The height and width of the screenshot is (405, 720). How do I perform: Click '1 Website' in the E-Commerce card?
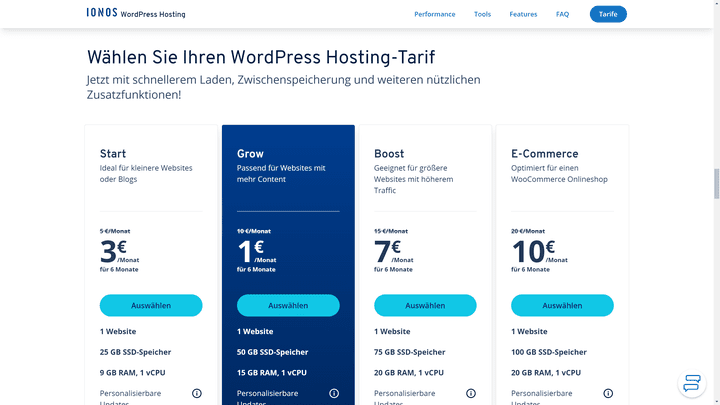click(x=529, y=332)
